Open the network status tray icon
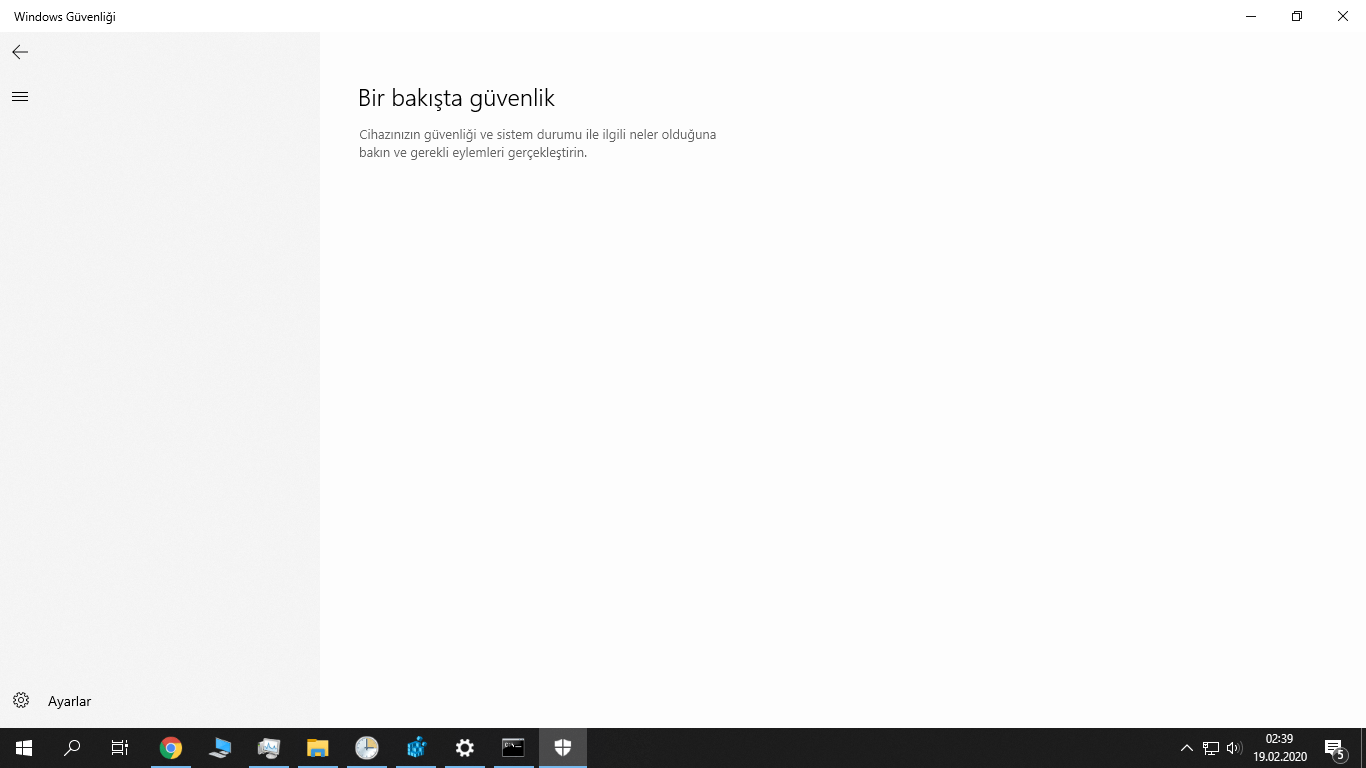The image size is (1366, 768). point(1211,747)
